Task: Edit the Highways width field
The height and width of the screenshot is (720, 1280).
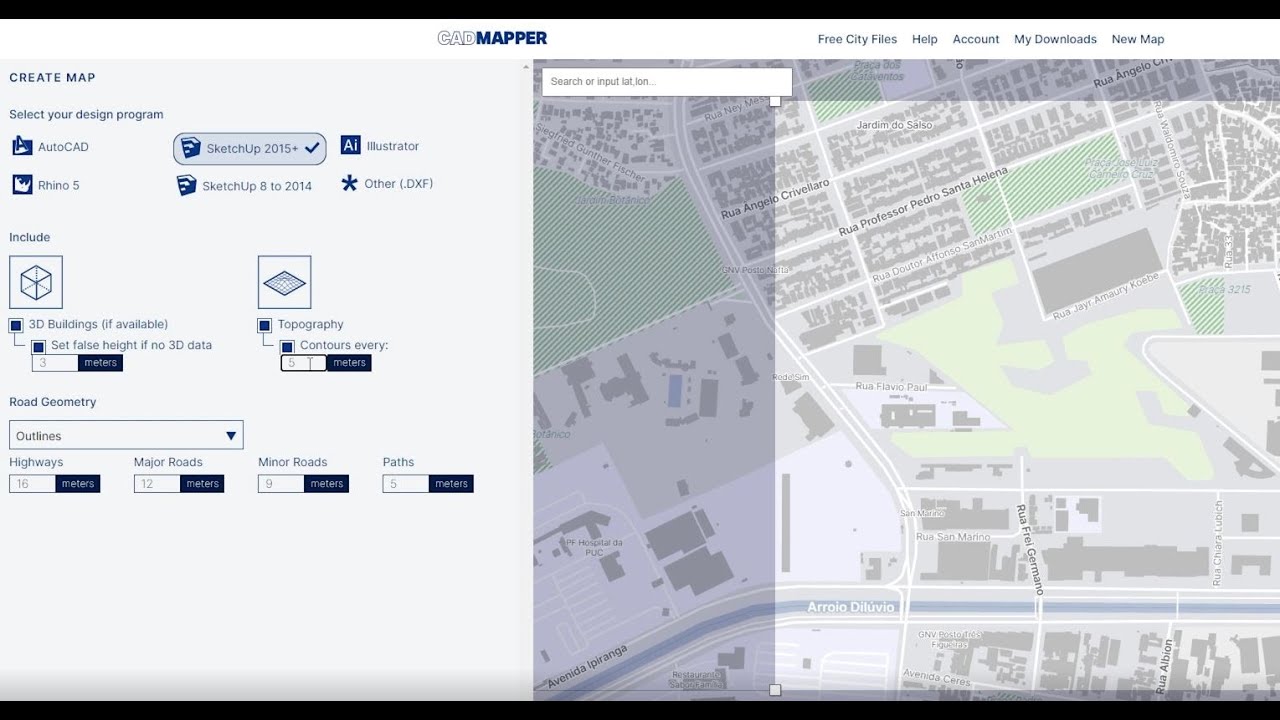Action: click(x=32, y=484)
